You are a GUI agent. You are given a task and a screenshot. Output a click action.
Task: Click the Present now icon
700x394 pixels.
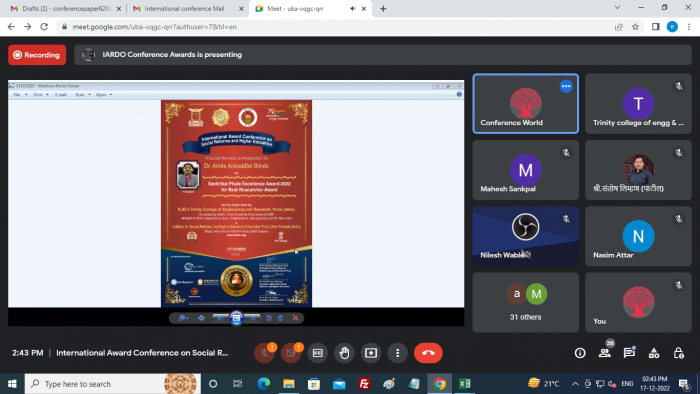pos(371,353)
